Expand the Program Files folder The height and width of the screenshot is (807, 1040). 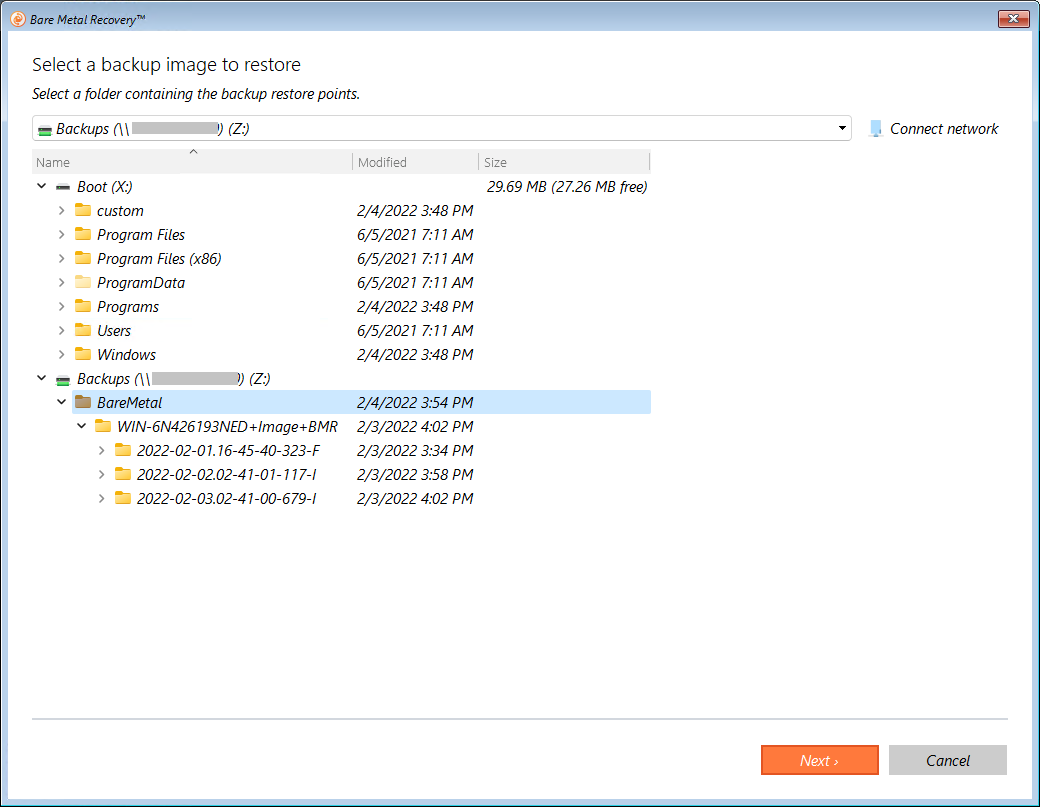click(x=61, y=235)
